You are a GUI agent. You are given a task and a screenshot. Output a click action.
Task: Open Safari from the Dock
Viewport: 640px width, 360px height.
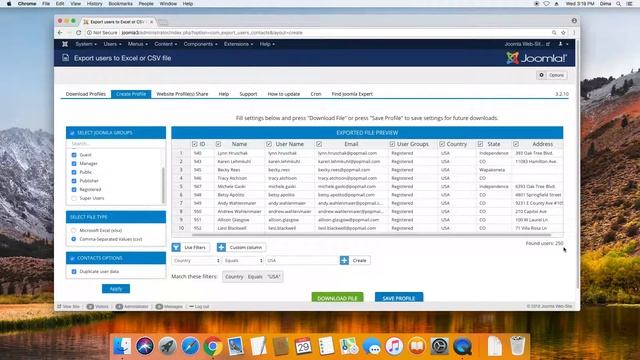(190, 346)
